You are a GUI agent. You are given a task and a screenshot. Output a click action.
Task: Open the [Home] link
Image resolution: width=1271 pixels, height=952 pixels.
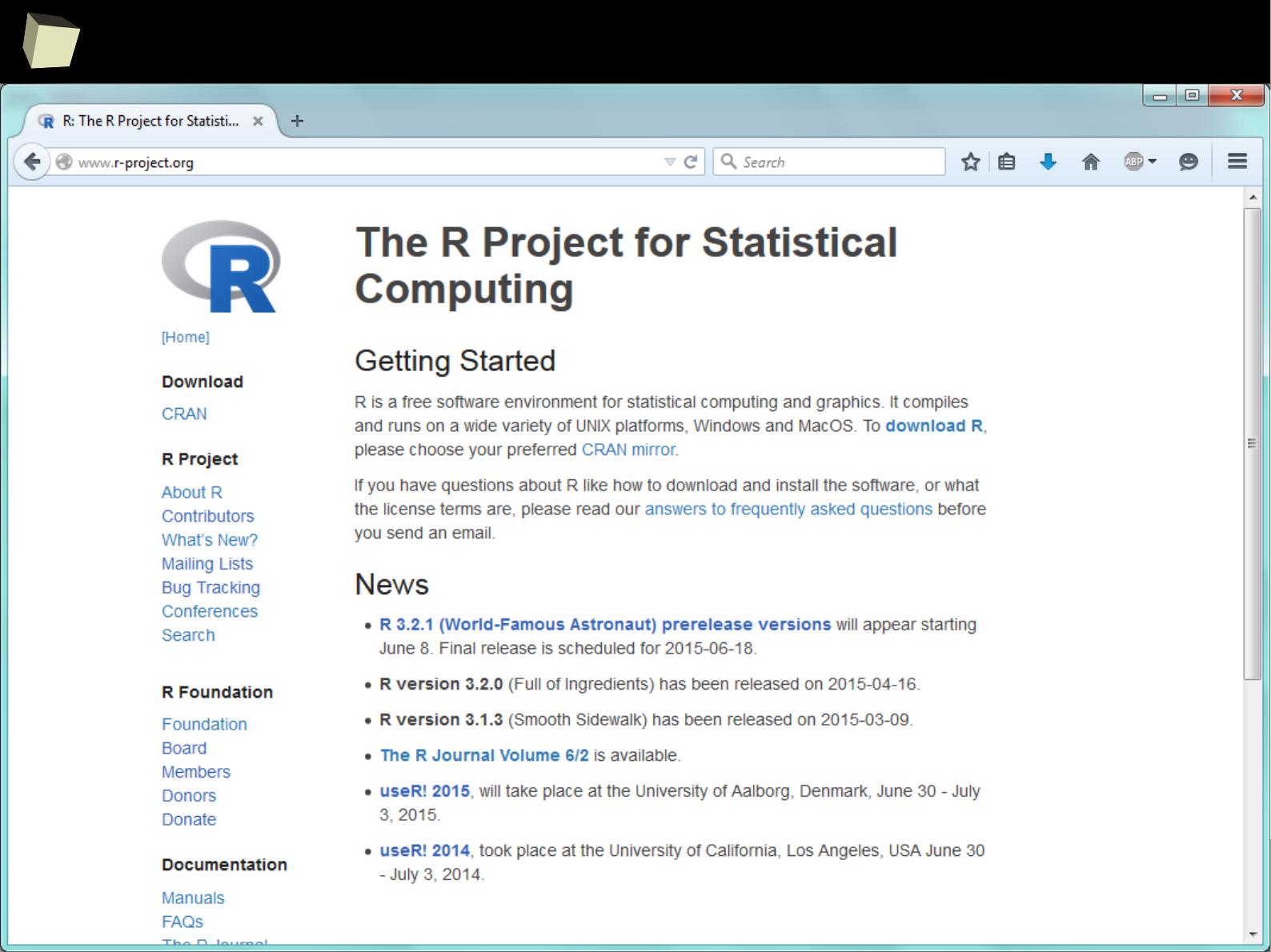point(185,337)
